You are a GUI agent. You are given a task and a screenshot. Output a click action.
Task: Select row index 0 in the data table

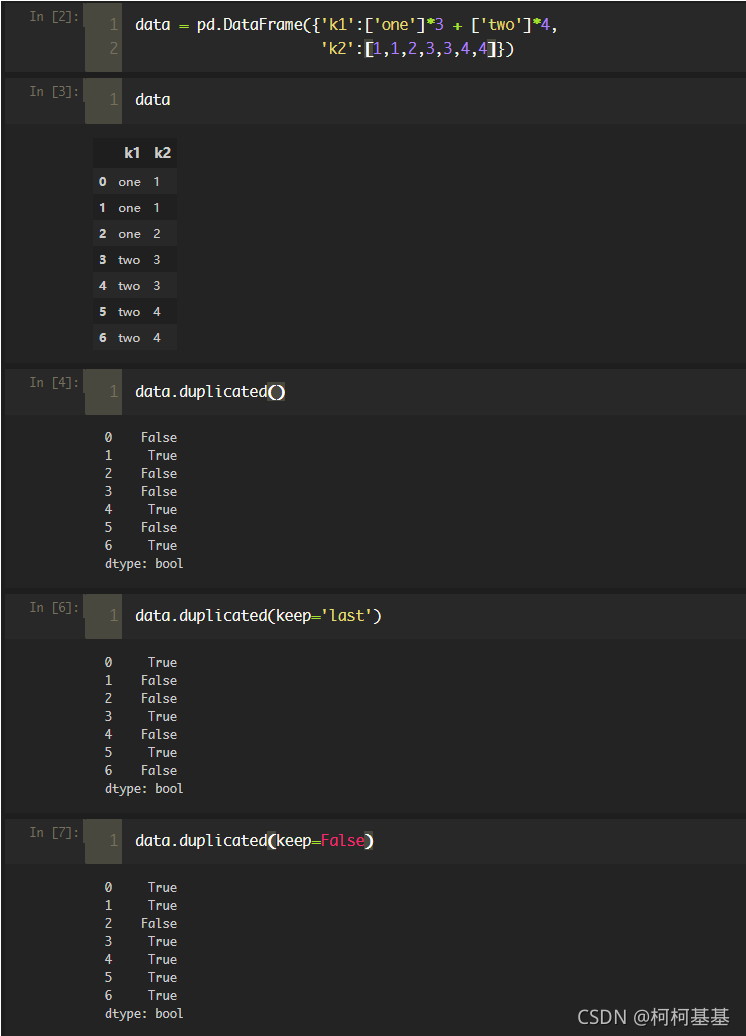pos(102,182)
